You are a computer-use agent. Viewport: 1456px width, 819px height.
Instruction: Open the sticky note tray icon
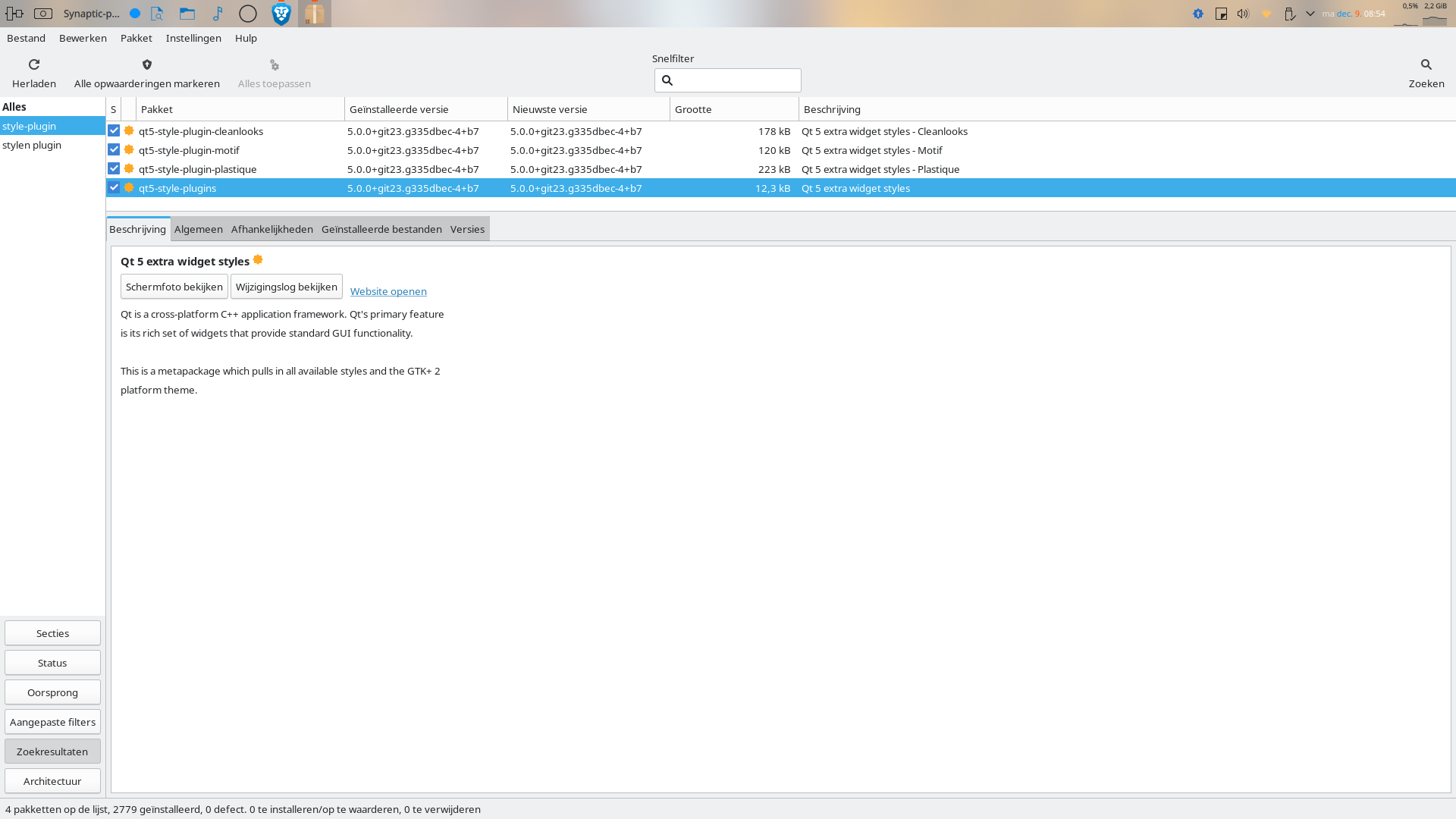tap(1221, 14)
